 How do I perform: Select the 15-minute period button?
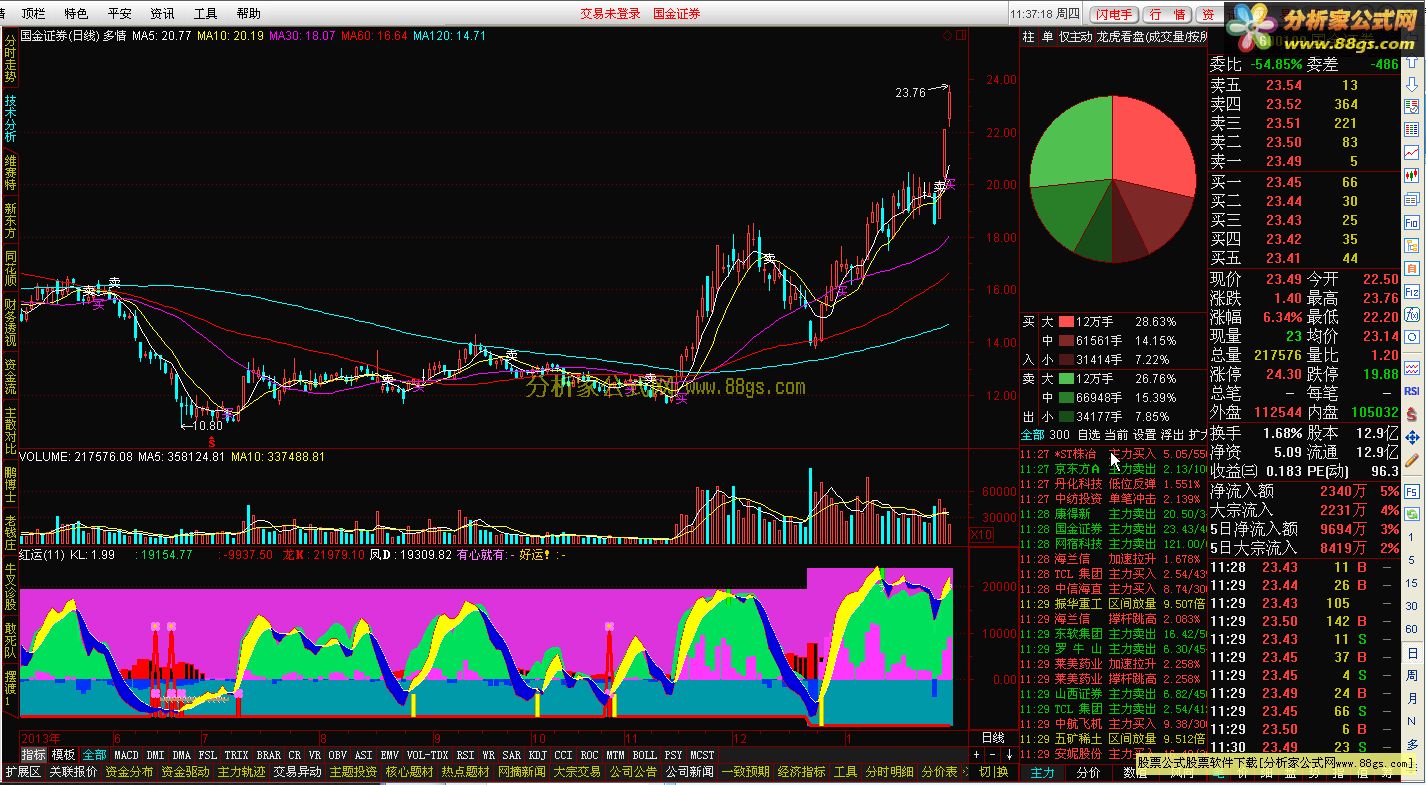pos(1412,583)
